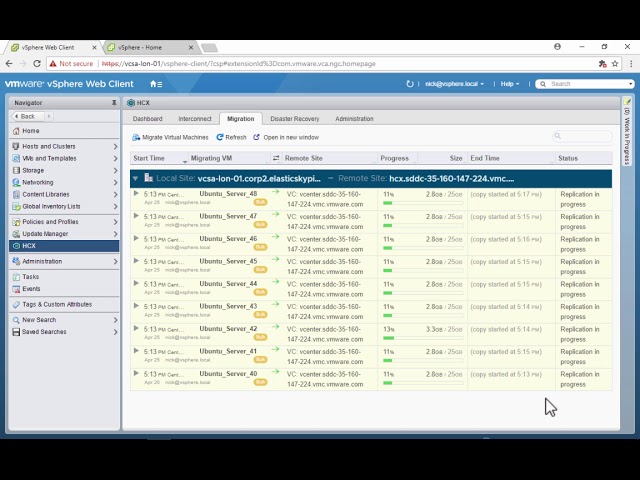Click the Home icon in Navigator
This screenshot has width=640, height=480.
click(x=16, y=131)
